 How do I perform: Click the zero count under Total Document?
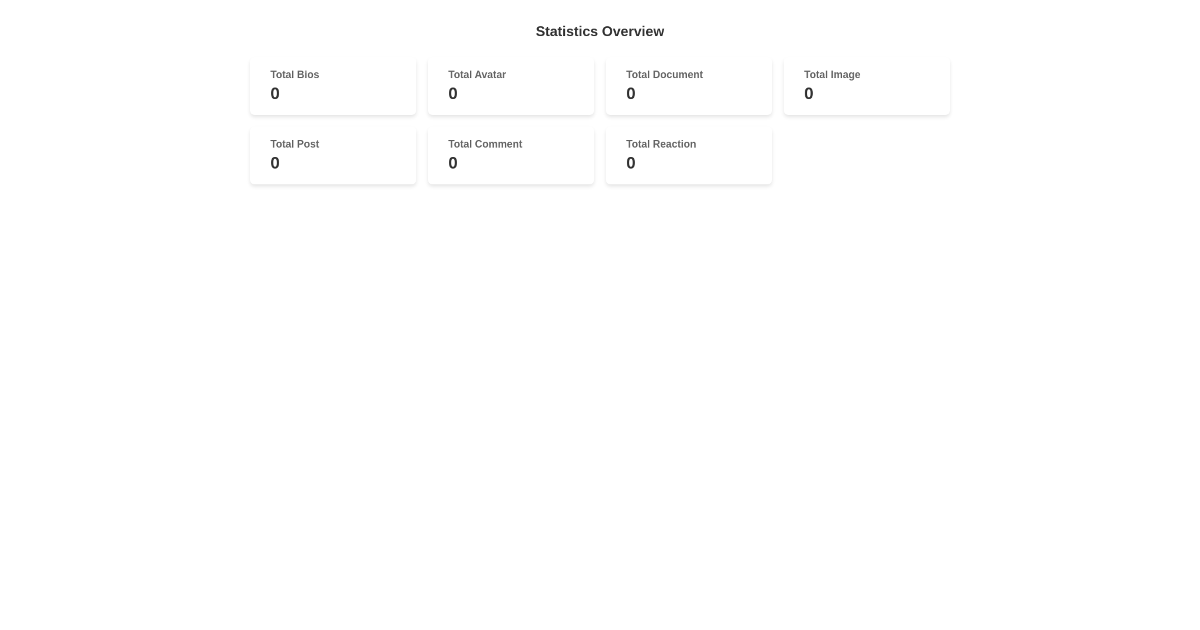tap(630, 93)
